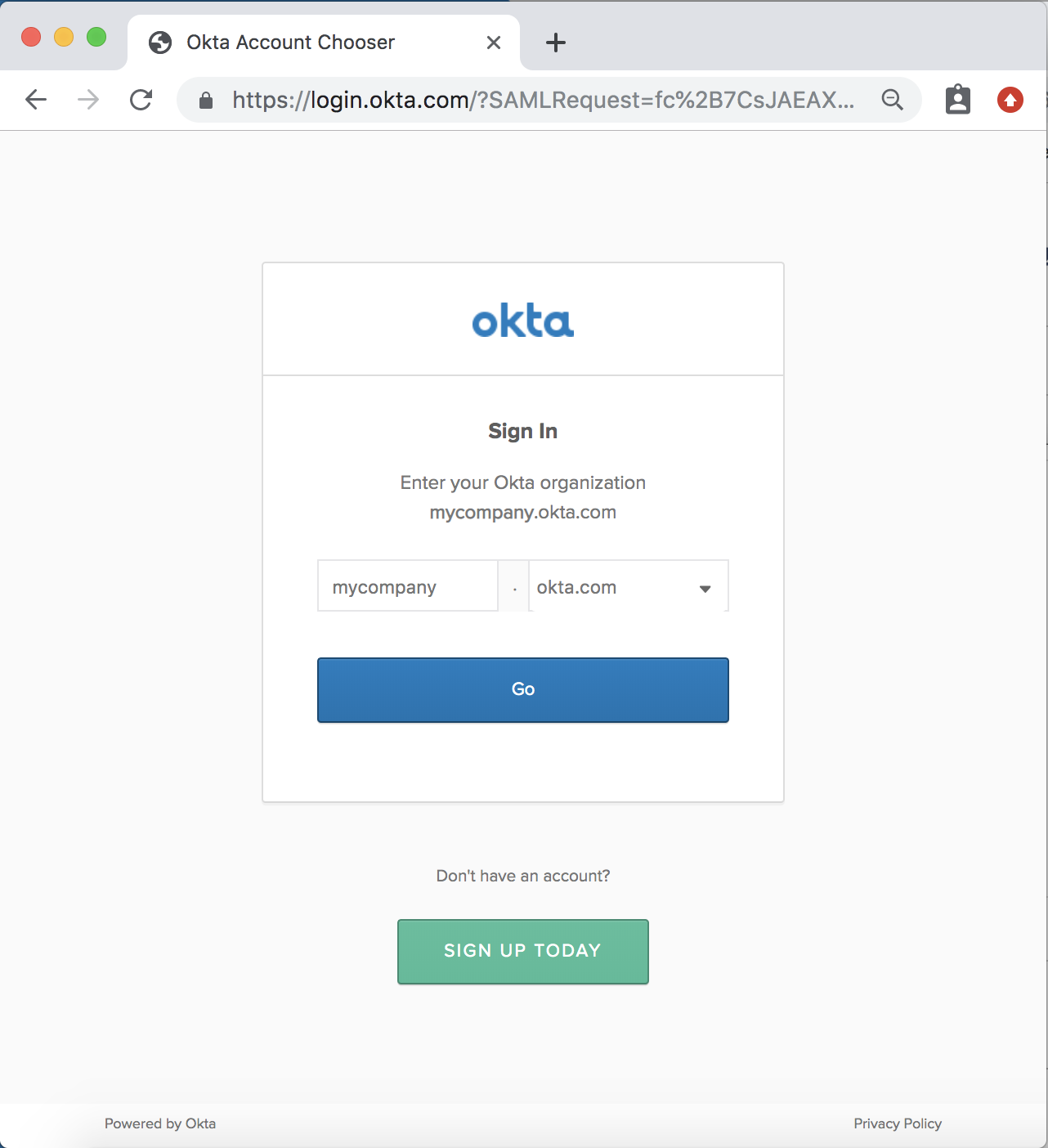This screenshot has height=1148, width=1048.
Task: Reload the Okta sign-in page
Action: point(141,100)
